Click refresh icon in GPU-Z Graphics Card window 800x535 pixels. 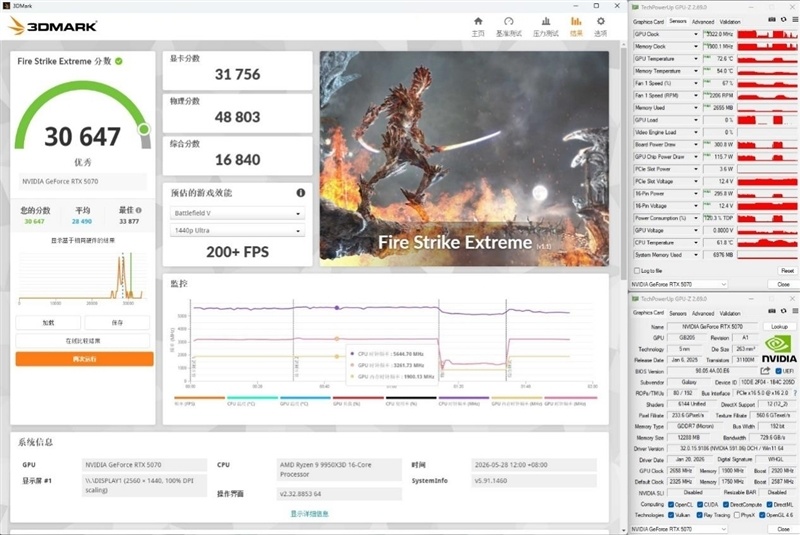(x=784, y=311)
